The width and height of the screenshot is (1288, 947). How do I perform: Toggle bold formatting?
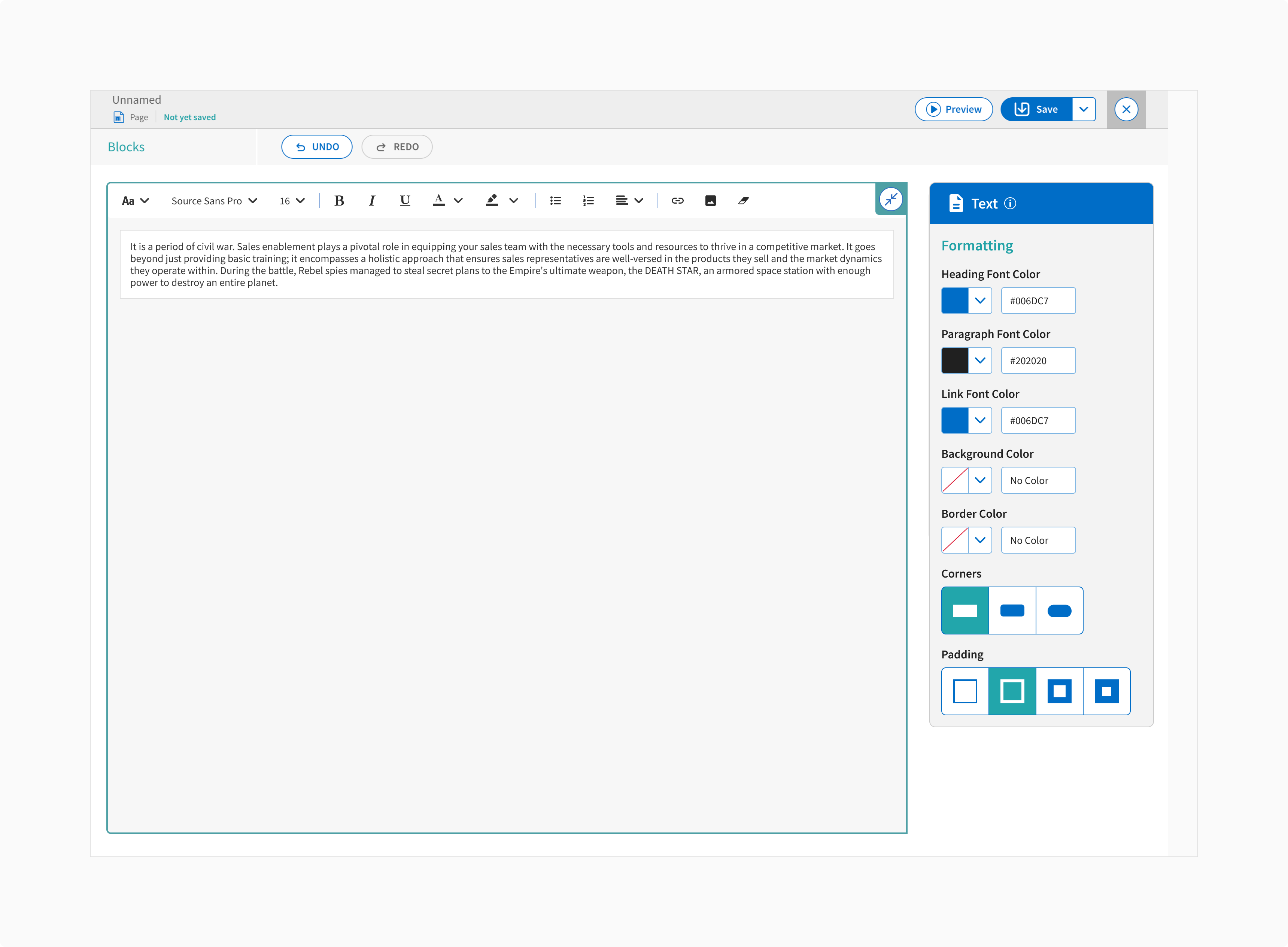click(339, 201)
